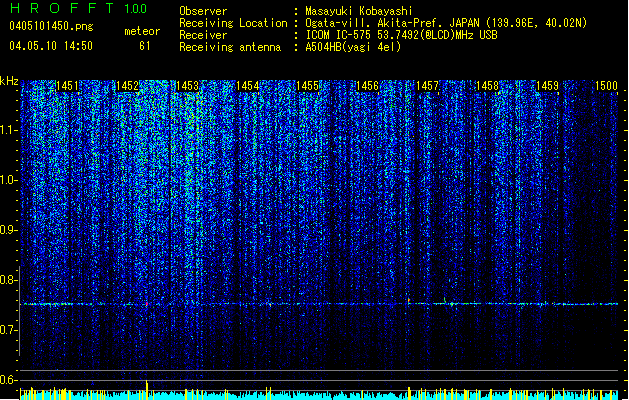Click the 0.7 kHz axis label
The width and height of the screenshot is (629, 400).
tap(9, 330)
